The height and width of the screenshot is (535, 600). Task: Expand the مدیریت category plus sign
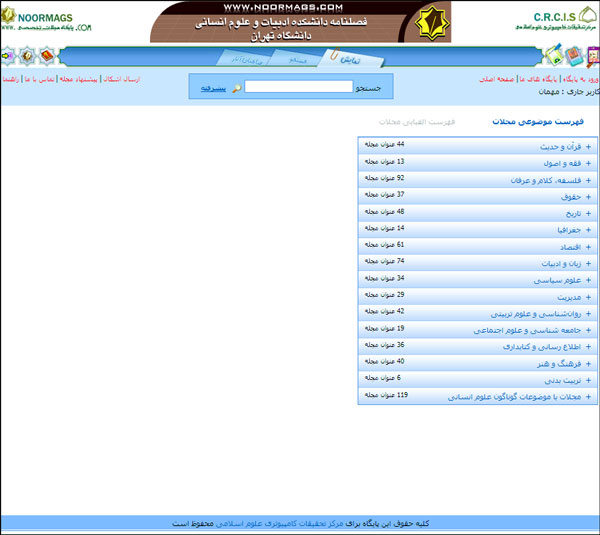point(588,297)
